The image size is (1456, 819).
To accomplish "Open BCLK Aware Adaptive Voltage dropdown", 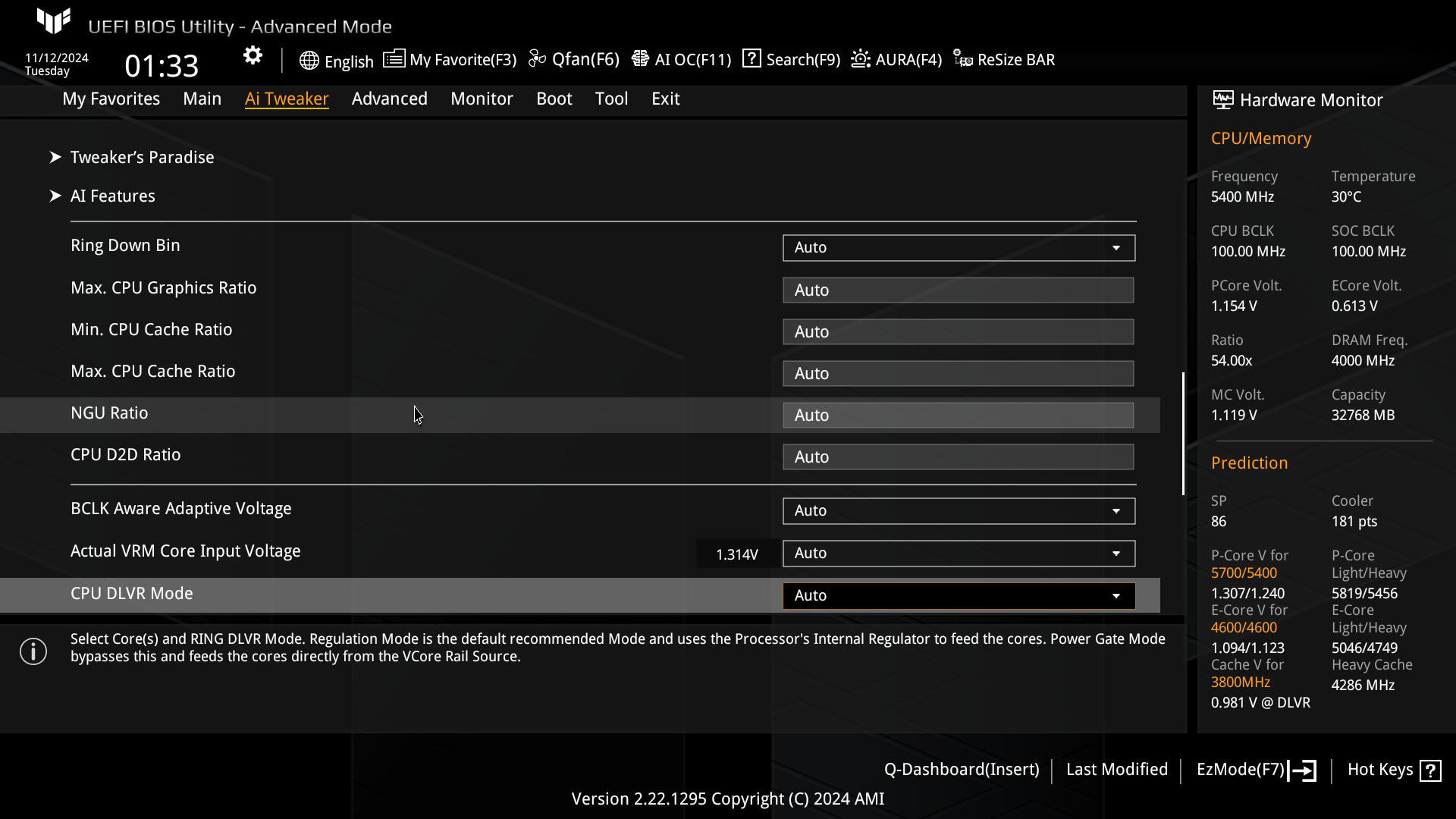I will 959,511.
